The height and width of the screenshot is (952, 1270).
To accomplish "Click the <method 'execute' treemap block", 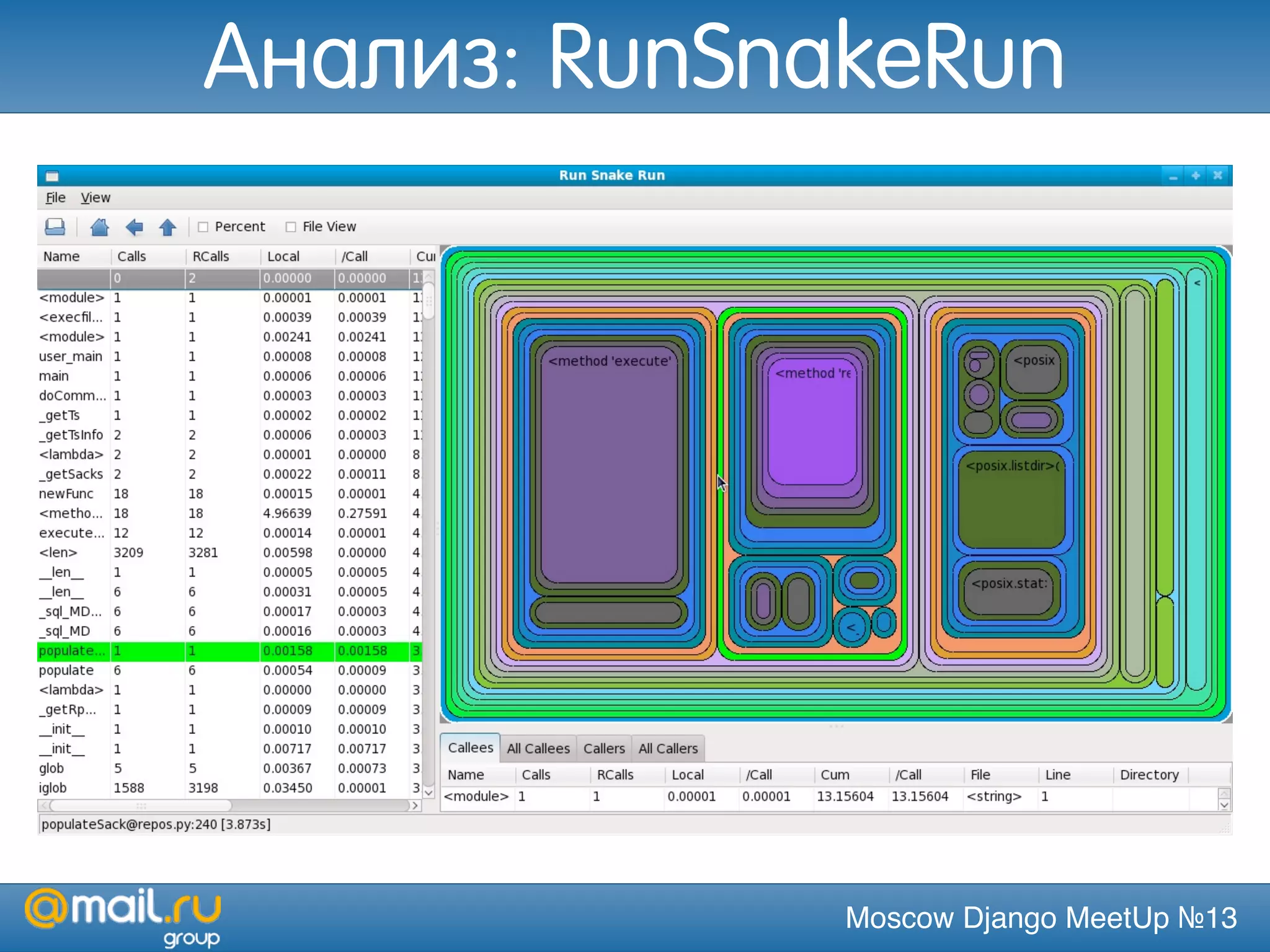I will tap(609, 465).
